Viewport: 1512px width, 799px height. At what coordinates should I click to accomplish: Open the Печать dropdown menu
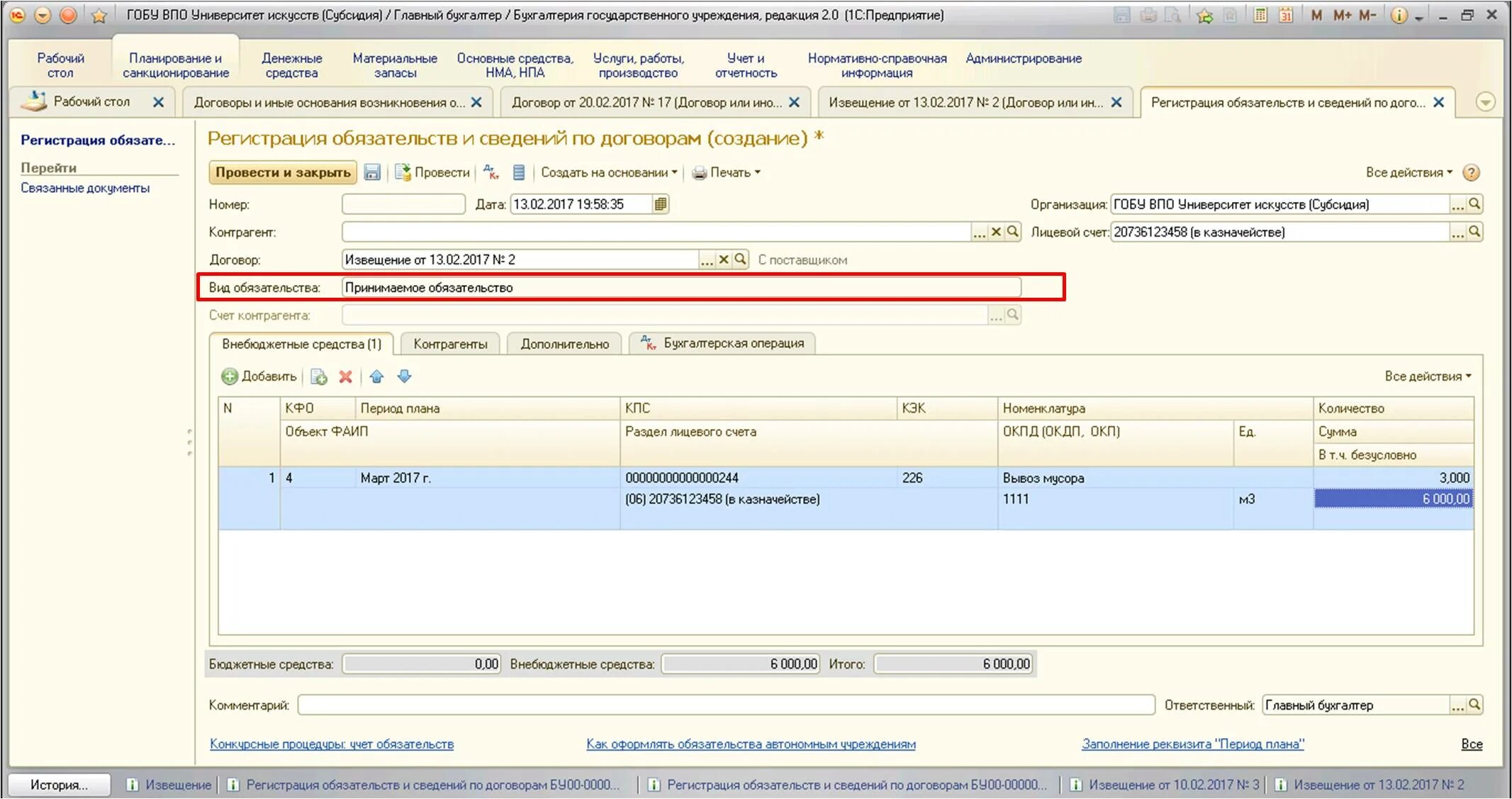(726, 172)
